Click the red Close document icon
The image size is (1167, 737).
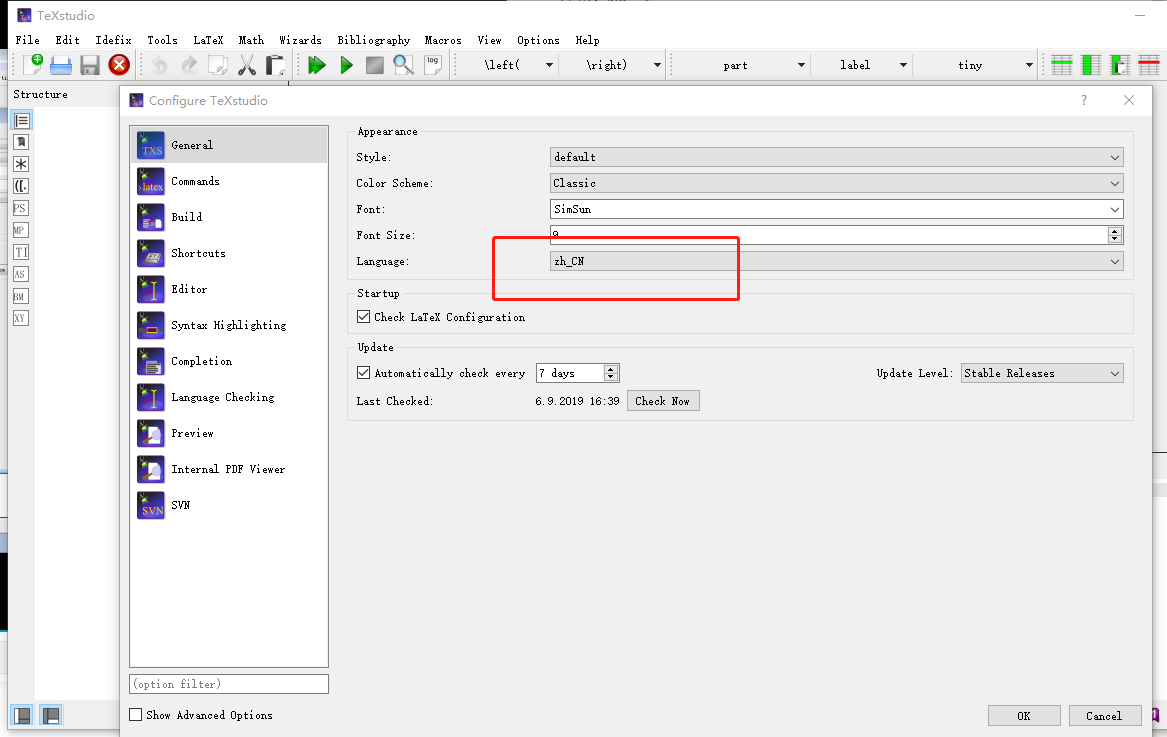(119, 65)
